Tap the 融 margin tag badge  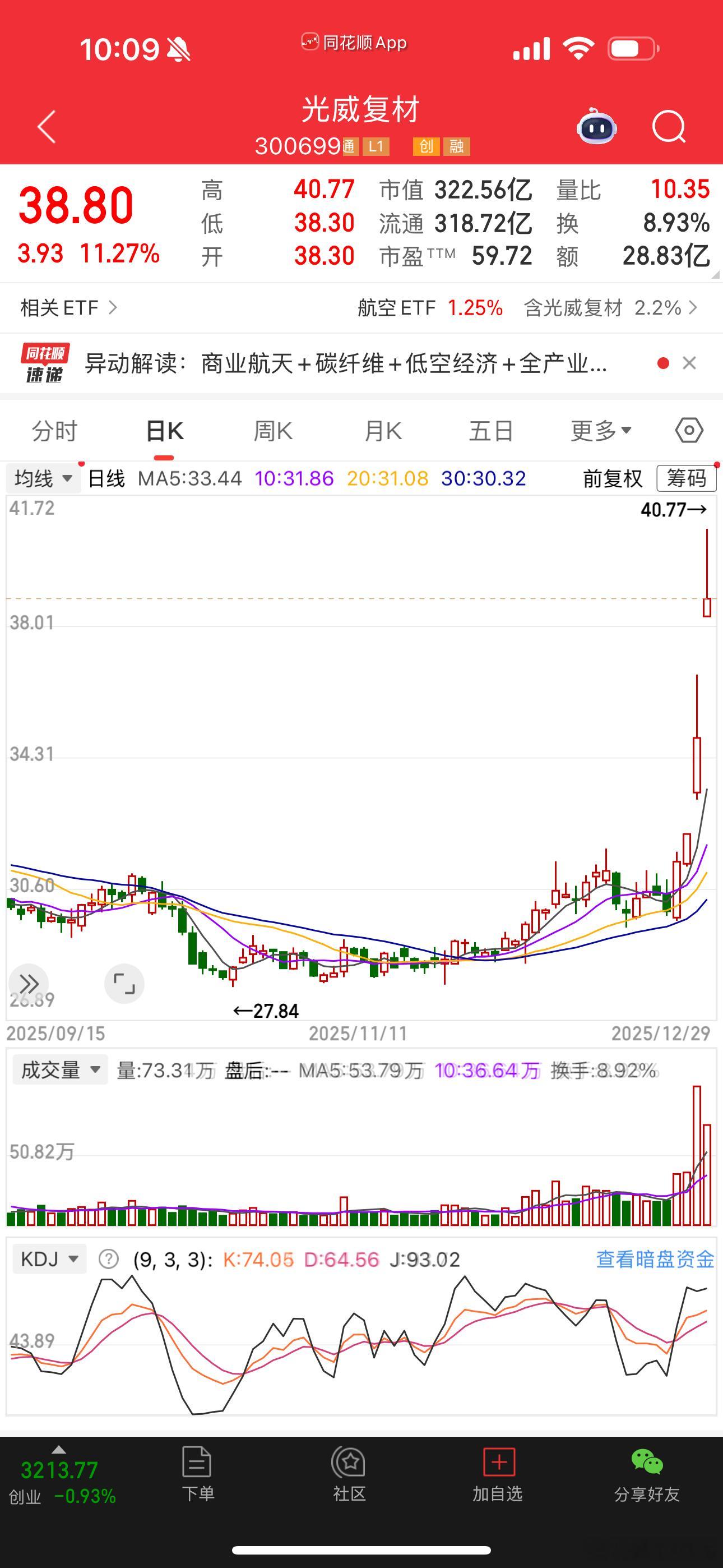pyautogui.click(x=456, y=146)
